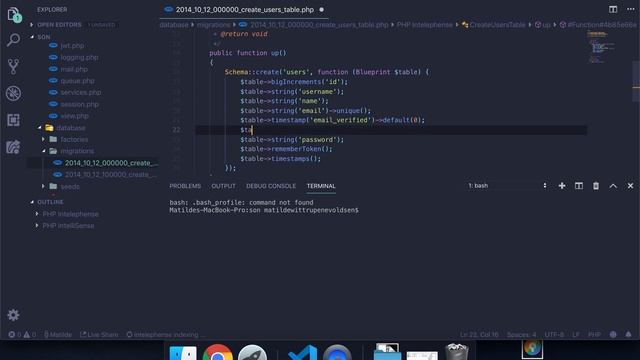Change language mode via PHP indicator
Screen dimensions: 640x360
coord(594,335)
